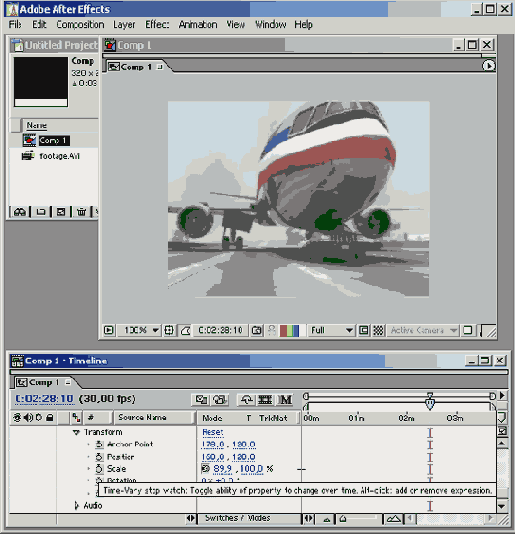
Task: Toggle Anchor Point stopwatch
Action: pos(99,444)
